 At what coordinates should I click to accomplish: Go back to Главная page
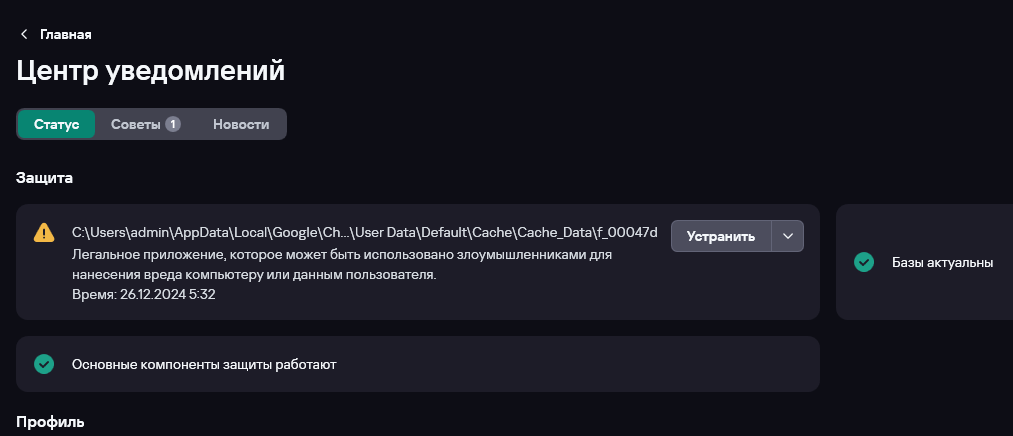pos(65,34)
